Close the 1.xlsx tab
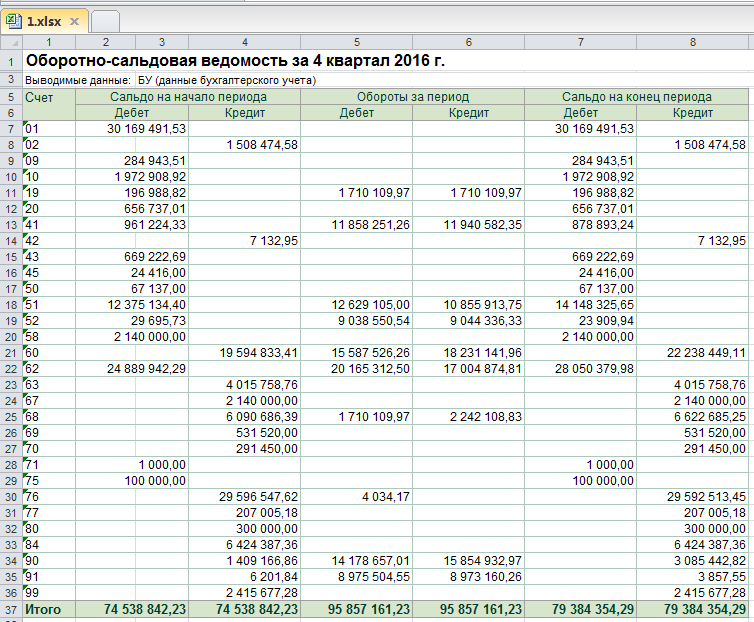 74,21
